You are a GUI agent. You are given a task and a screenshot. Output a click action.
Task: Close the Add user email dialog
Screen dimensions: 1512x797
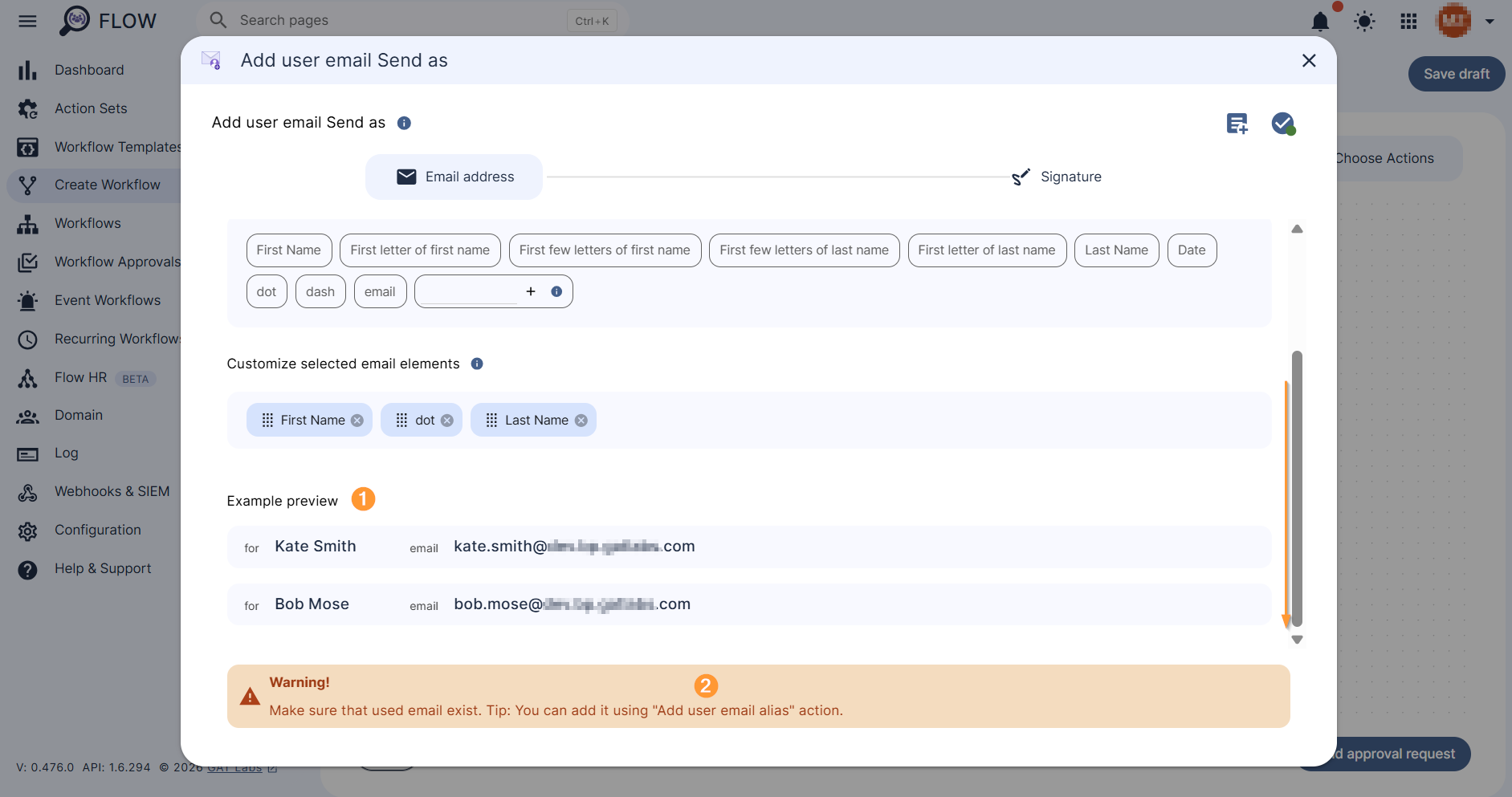coord(1309,60)
